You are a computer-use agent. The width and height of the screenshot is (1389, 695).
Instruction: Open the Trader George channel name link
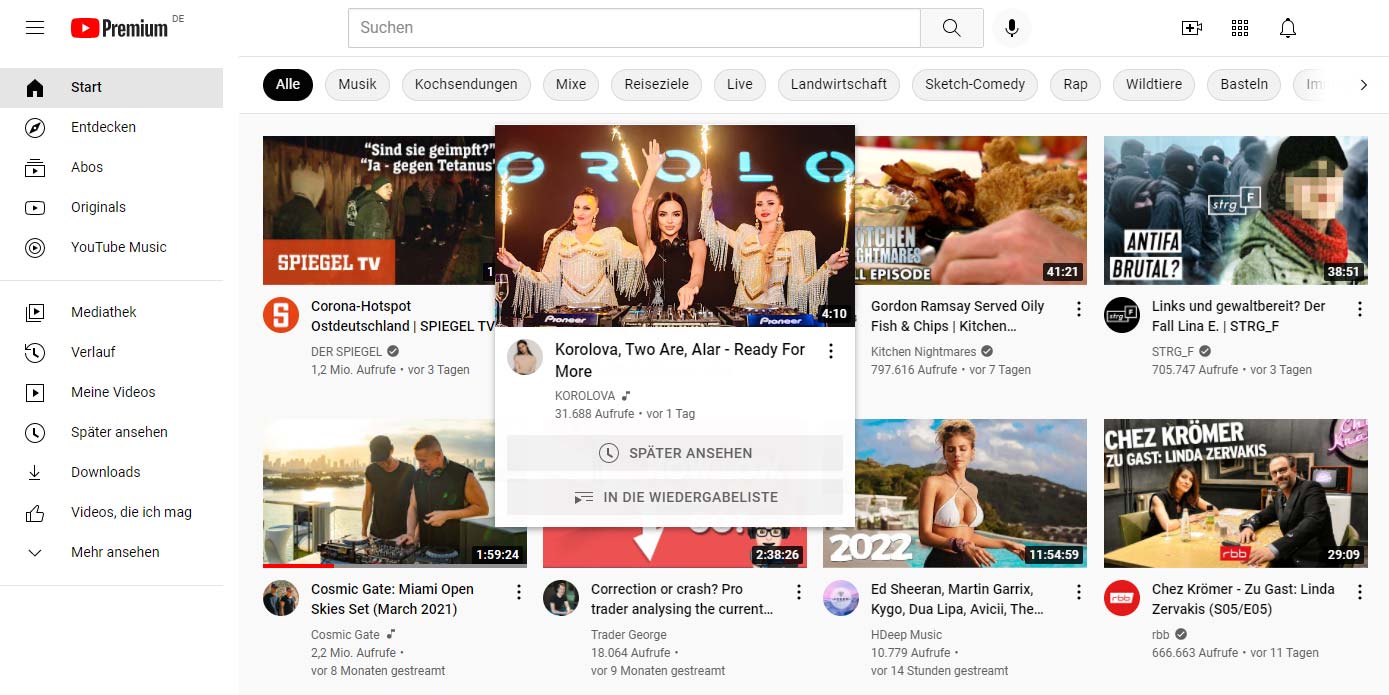coord(628,634)
